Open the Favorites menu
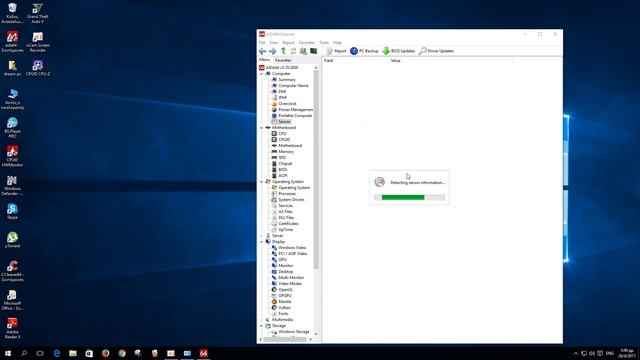This screenshot has width=640, height=360. coord(307,42)
